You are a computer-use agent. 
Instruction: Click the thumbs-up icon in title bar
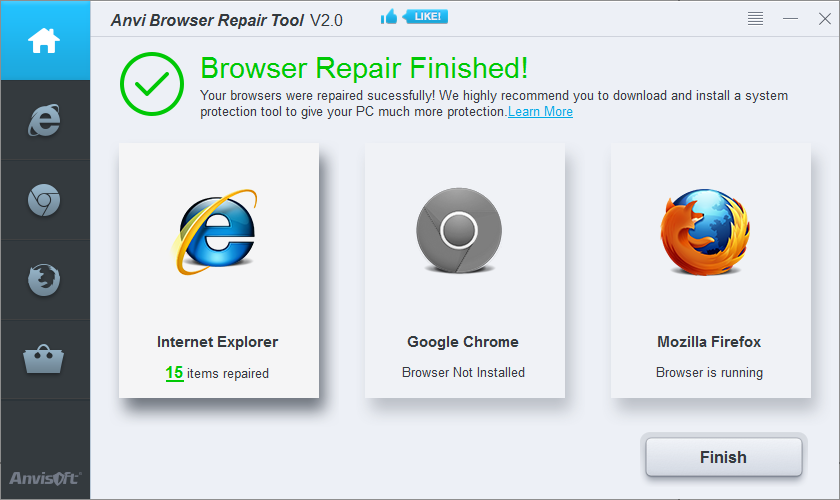pos(389,17)
